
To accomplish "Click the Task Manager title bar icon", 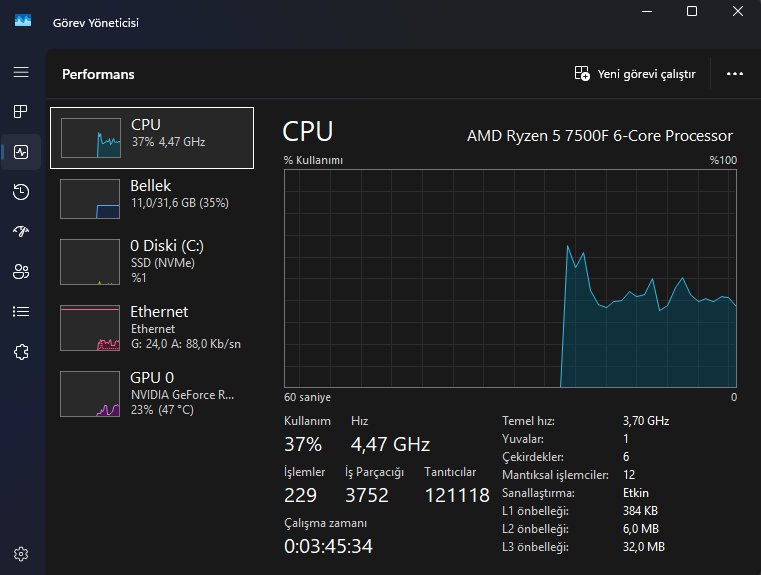I will (x=23, y=22).
